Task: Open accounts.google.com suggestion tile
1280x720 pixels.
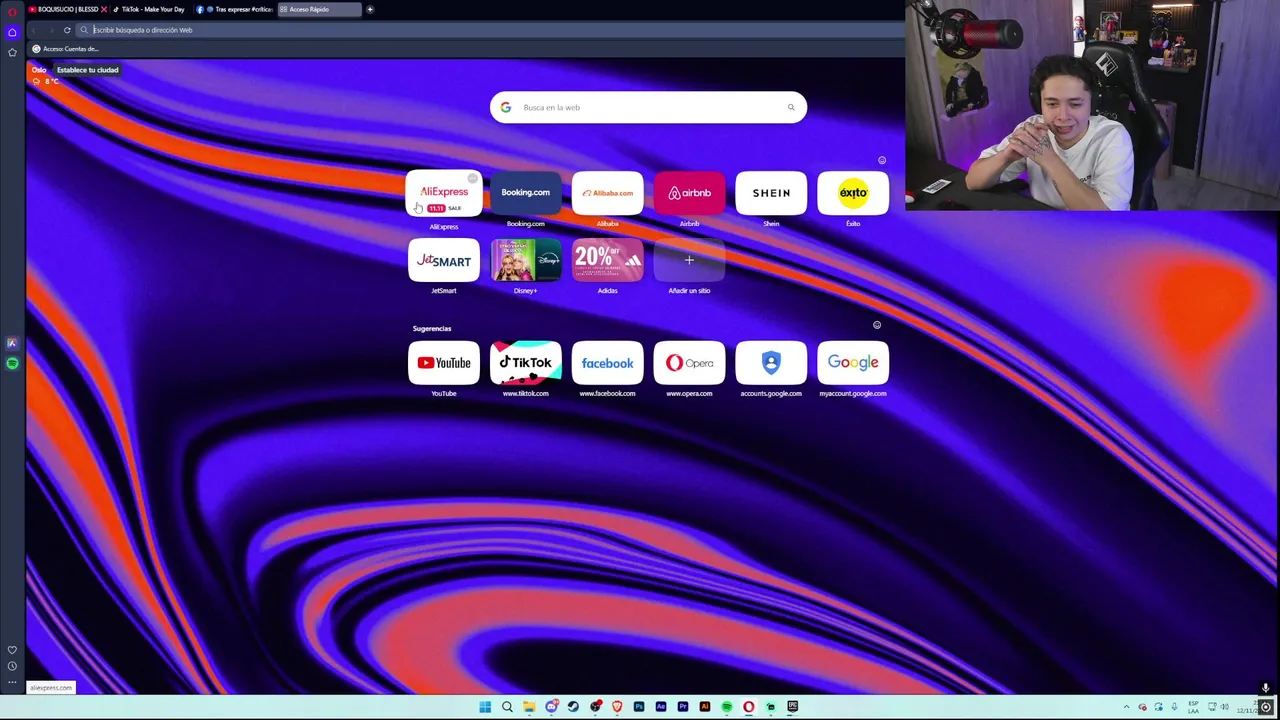Action: pyautogui.click(x=771, y=363)
